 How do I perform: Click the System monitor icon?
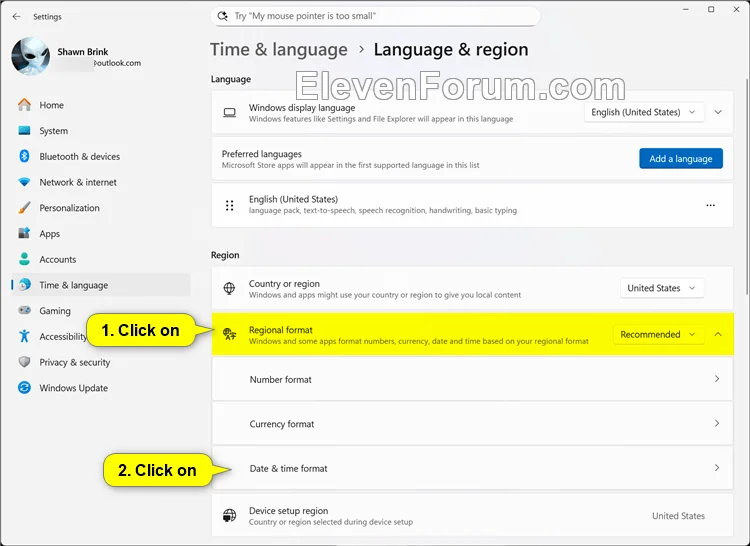24,131
